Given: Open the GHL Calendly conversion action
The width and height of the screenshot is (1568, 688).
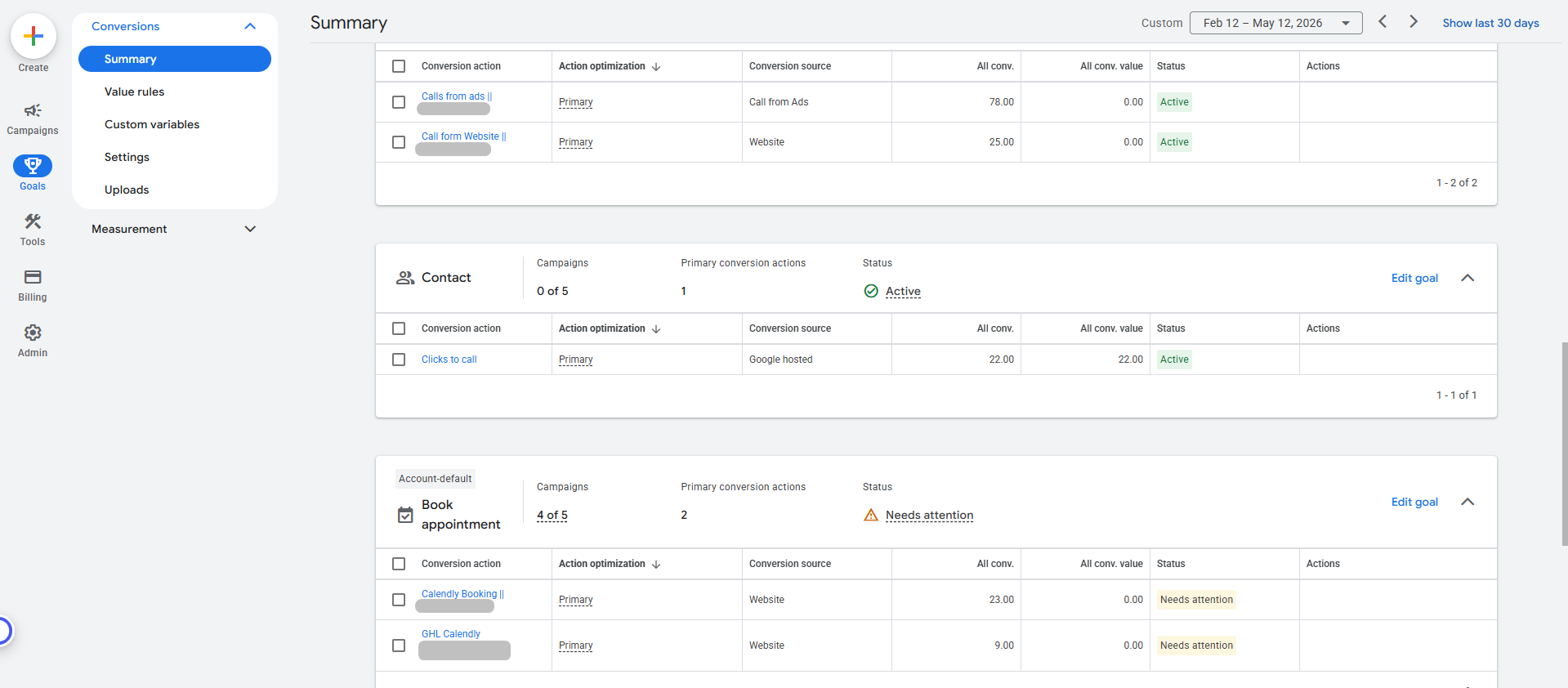Looking at the screenshot, I should 451,634.
